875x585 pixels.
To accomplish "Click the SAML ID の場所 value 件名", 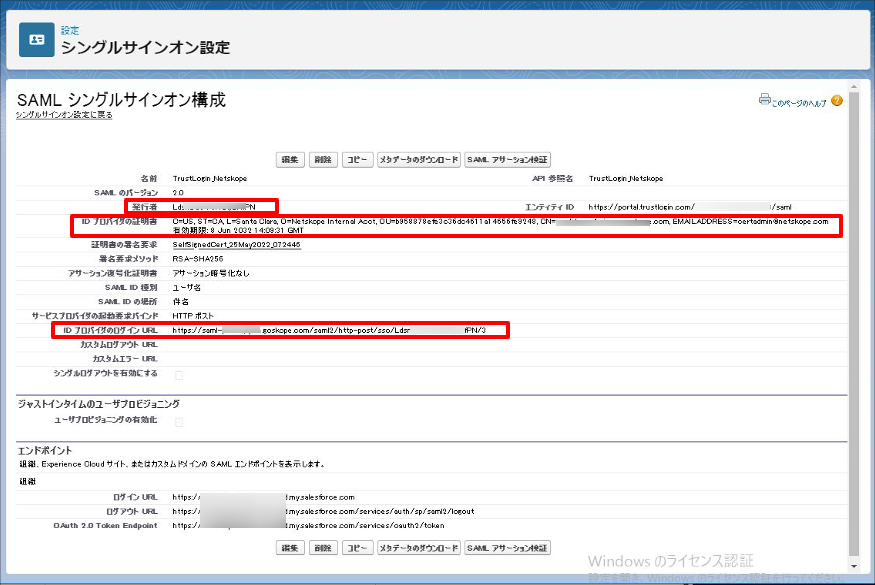I will [x=180, y=302].
